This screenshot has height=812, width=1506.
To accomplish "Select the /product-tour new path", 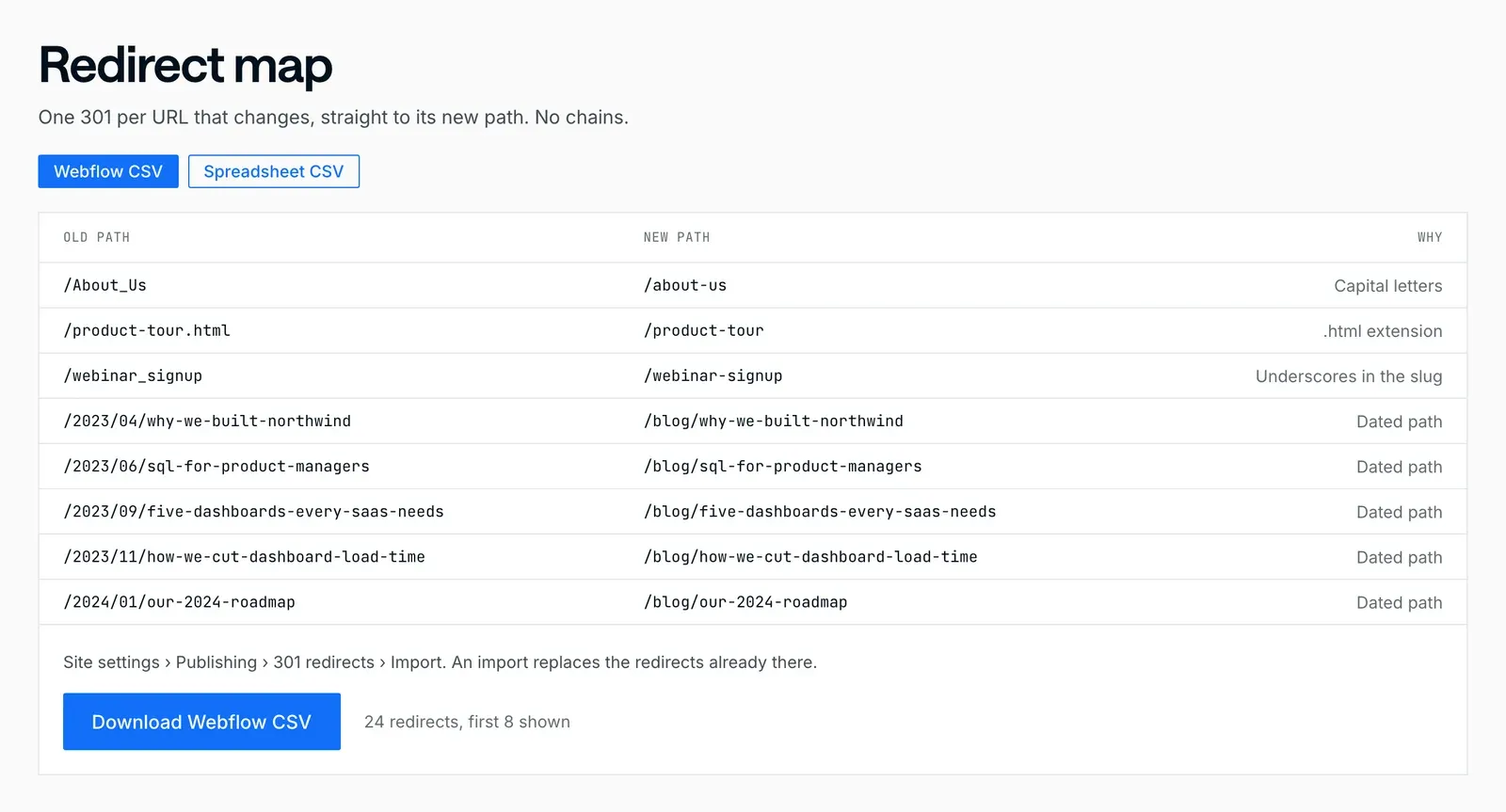I will click(x=704, y=330).
